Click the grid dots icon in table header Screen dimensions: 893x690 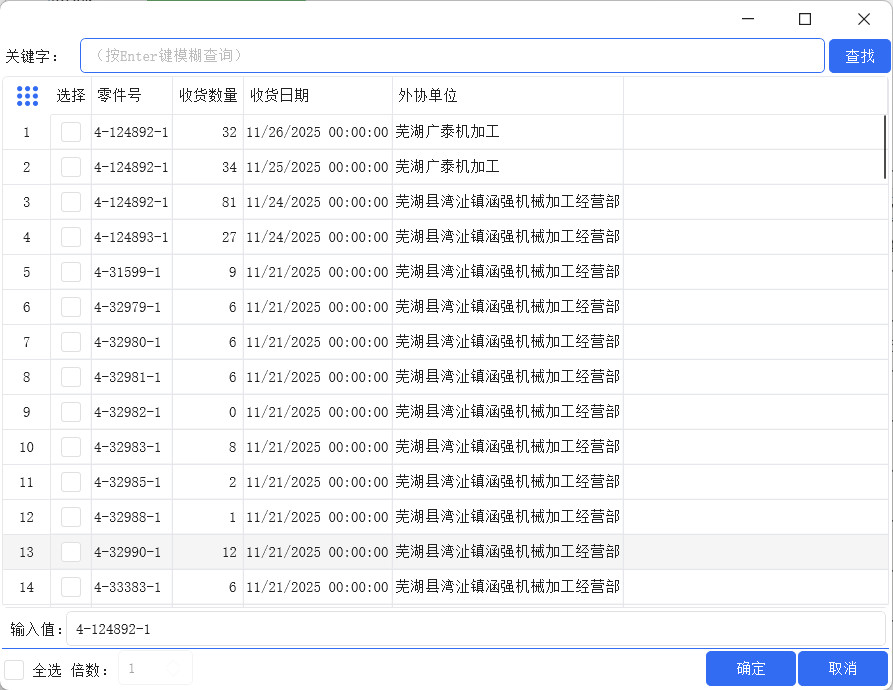tap(27, 96)
